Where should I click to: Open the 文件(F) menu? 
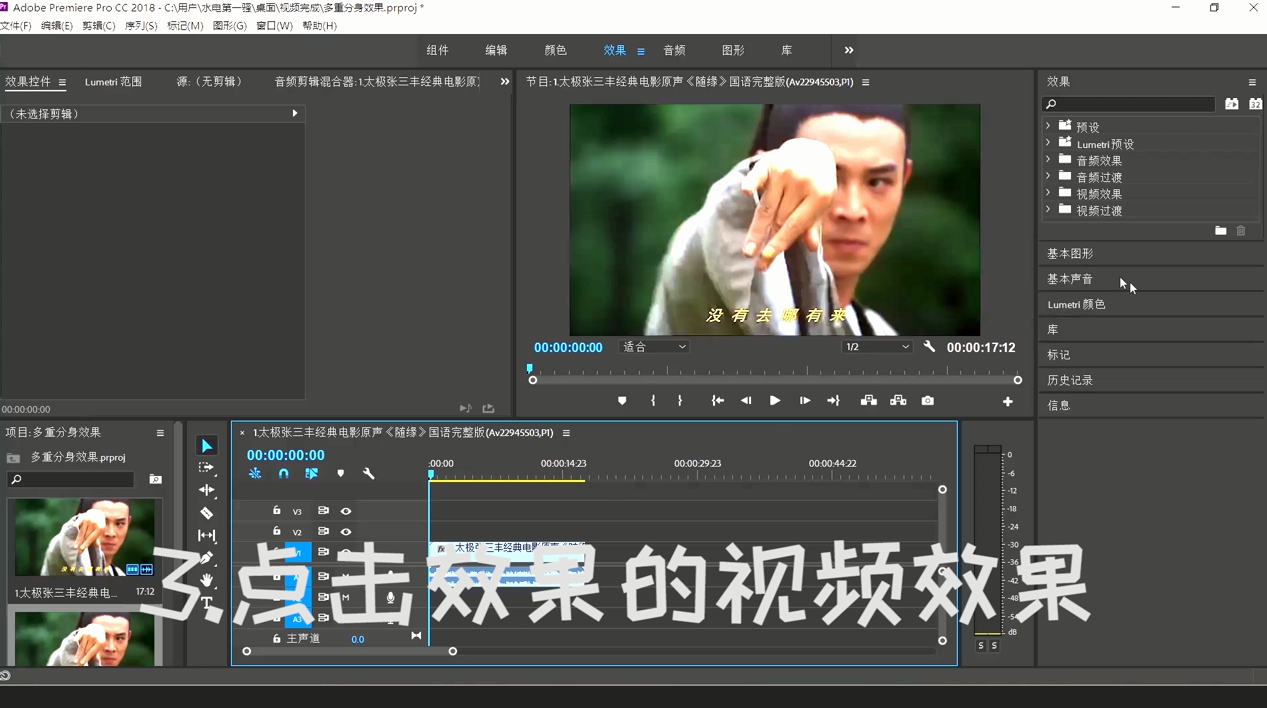pos(16,26)
